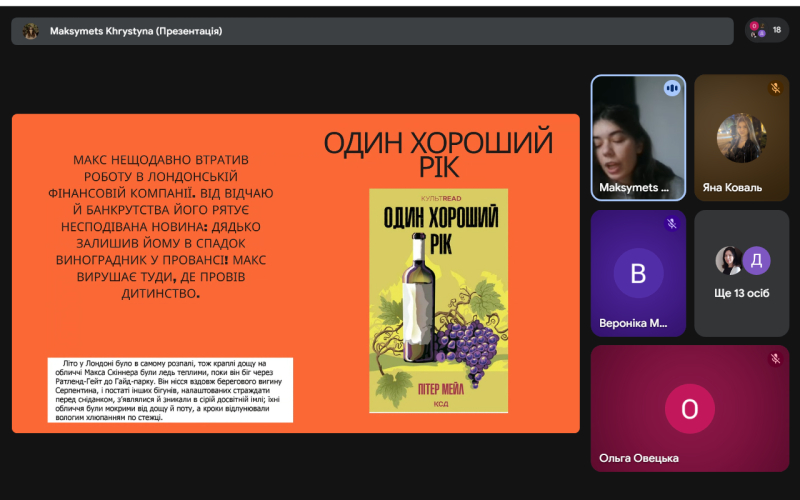This screenshot has height=500, width=800.
Task: Click the 'Вероніка М...' name label
Action: [x=633, y=323]
